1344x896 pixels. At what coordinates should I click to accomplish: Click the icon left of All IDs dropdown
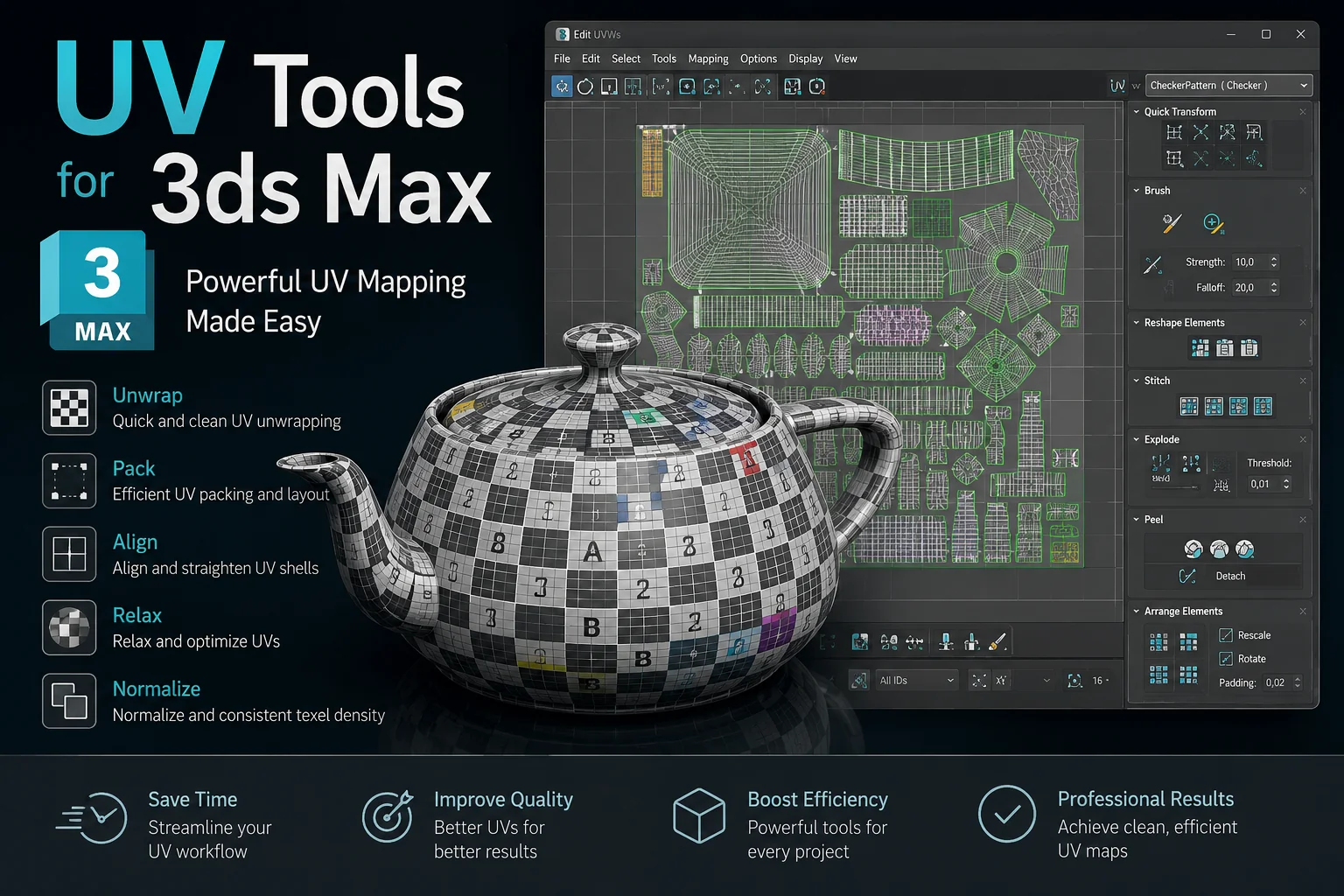point(859,680)
